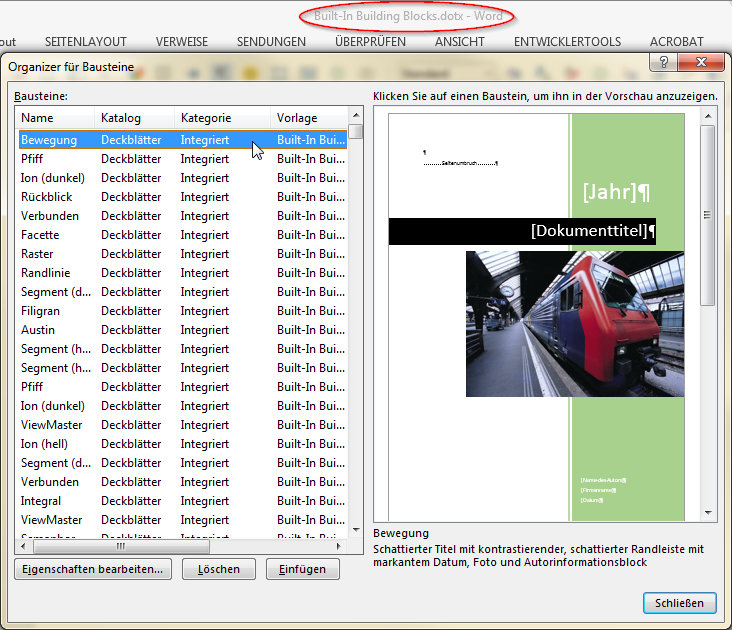The width and height of the screenshot is (732, 630).
Task: Click the Schließen button
Action: pos(679,603)
